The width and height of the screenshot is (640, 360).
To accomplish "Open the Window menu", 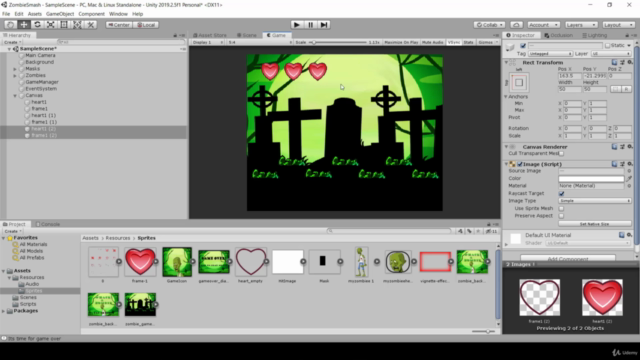I will tap(118, 14).
